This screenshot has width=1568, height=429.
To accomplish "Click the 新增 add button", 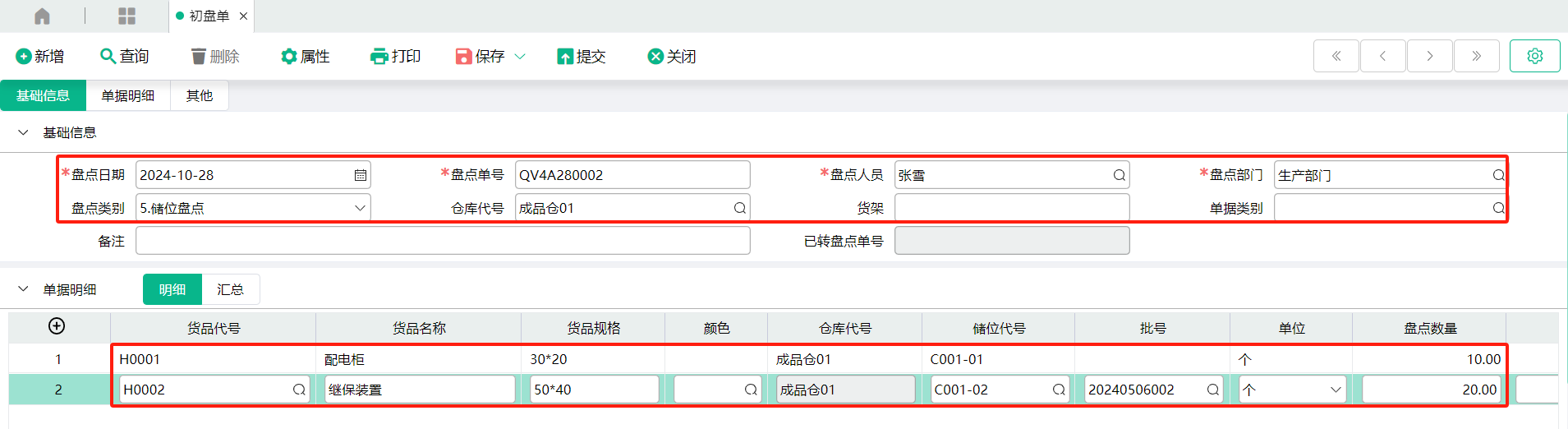I will [40, 56].
